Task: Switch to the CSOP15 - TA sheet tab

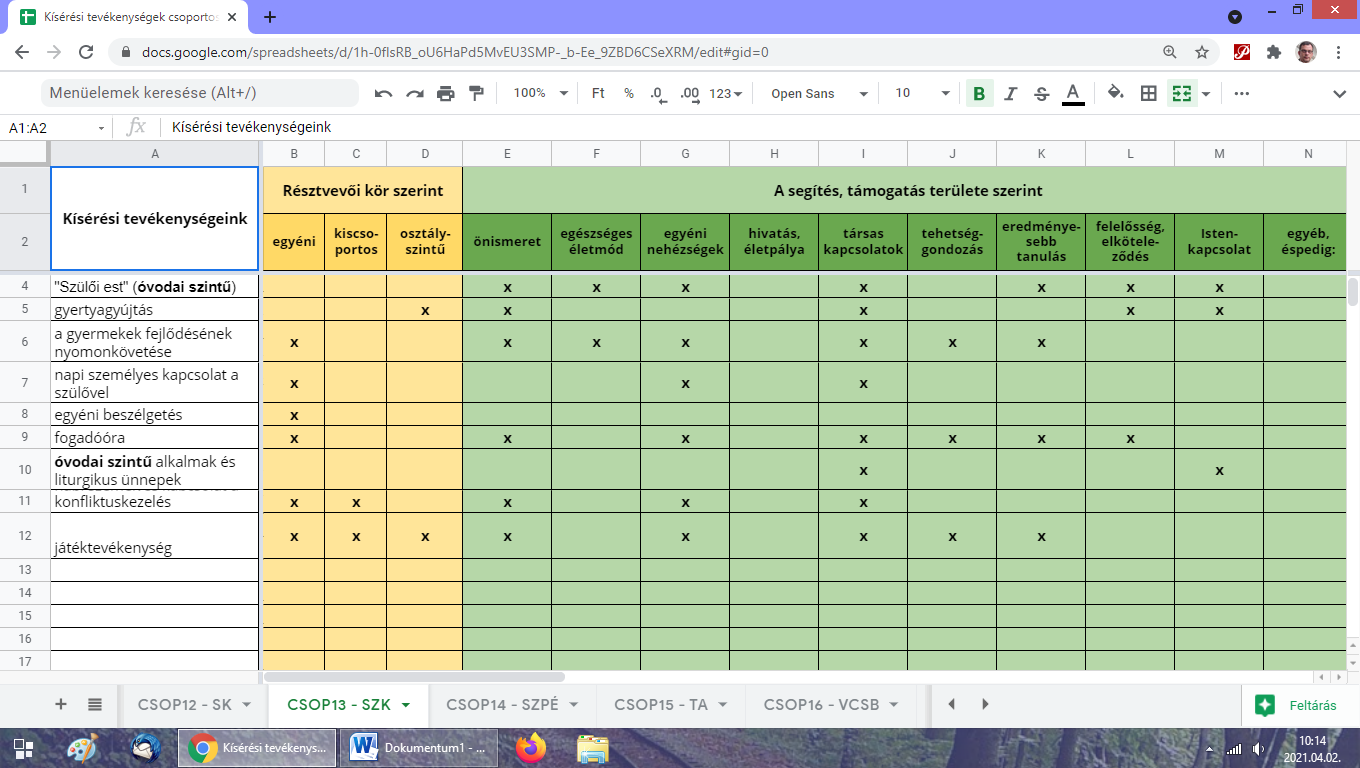Action: click(x=661, y=704)
